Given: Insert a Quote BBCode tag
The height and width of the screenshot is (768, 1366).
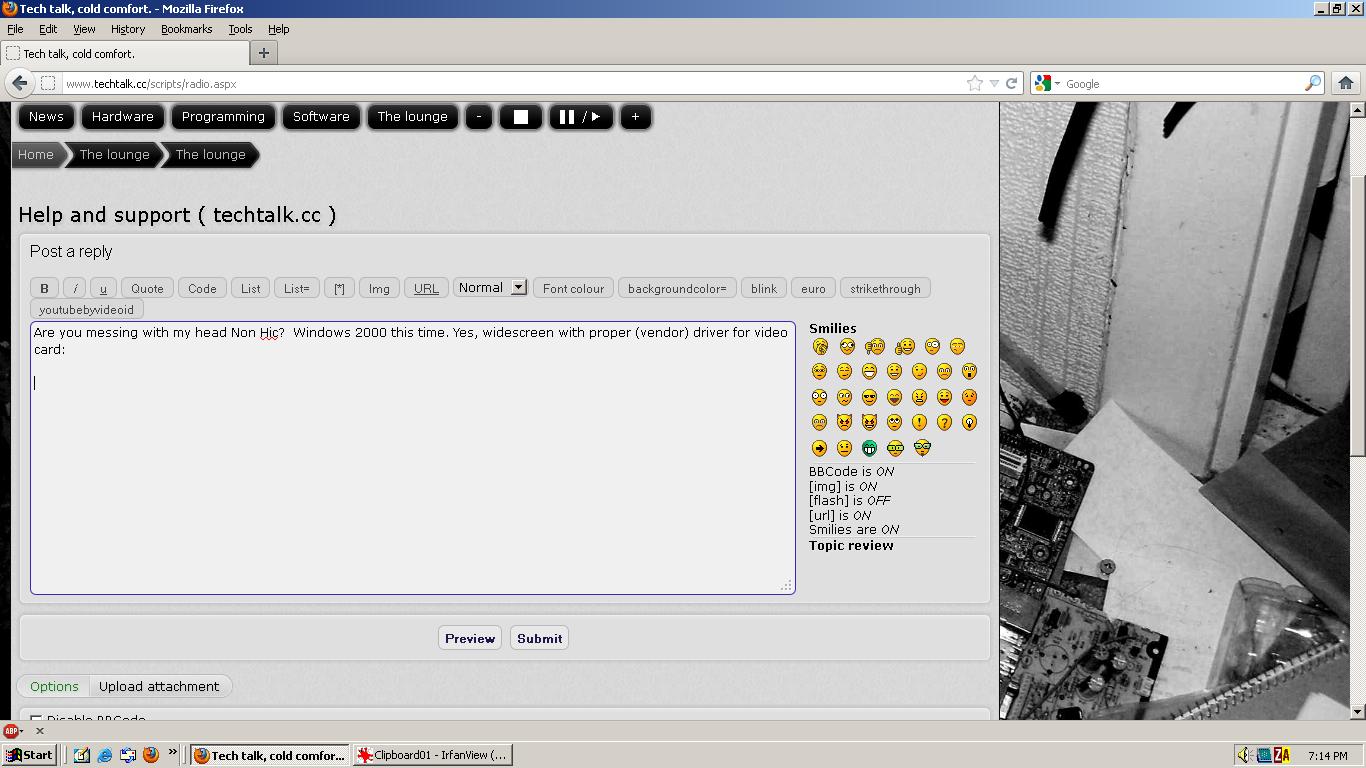Looking at the screenshot, I should click(147, 288).
